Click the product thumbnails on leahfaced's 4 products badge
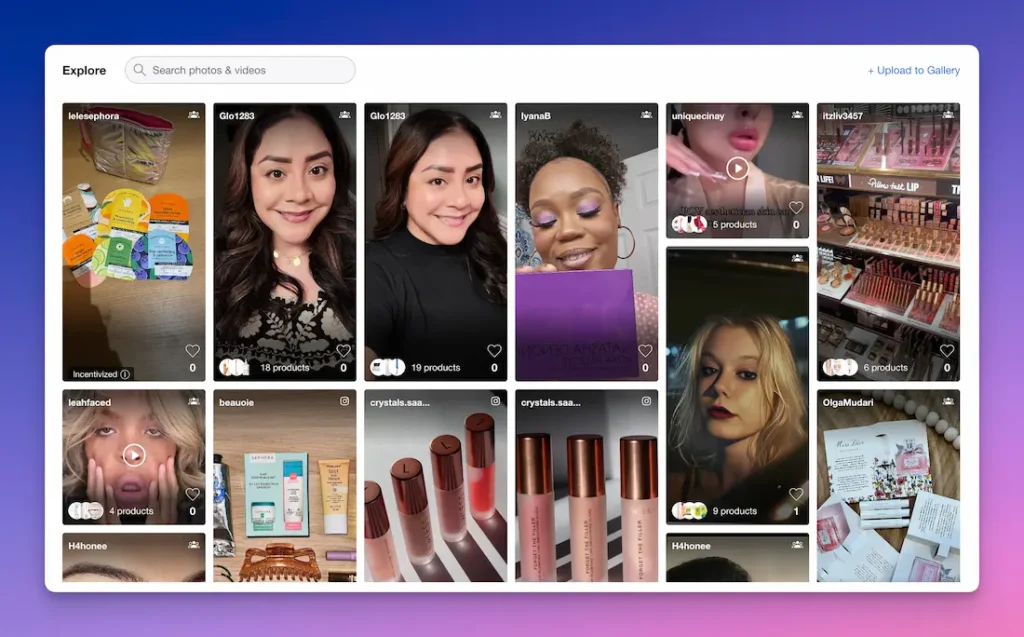Viewport: 1024px width, 637px height. [x=90, y=510]
